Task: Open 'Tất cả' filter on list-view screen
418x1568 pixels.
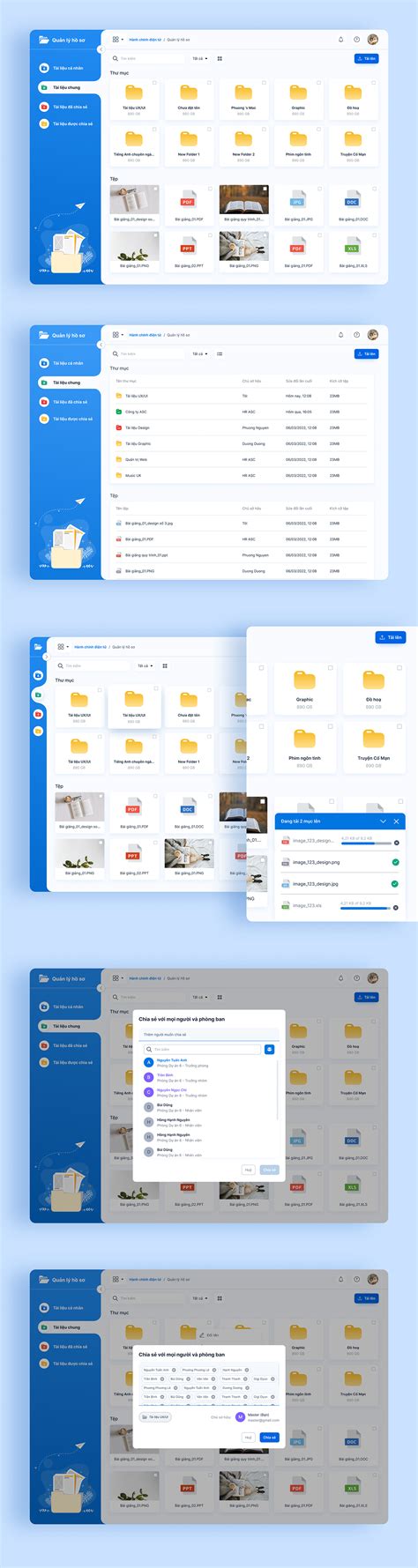Action: 199,354
